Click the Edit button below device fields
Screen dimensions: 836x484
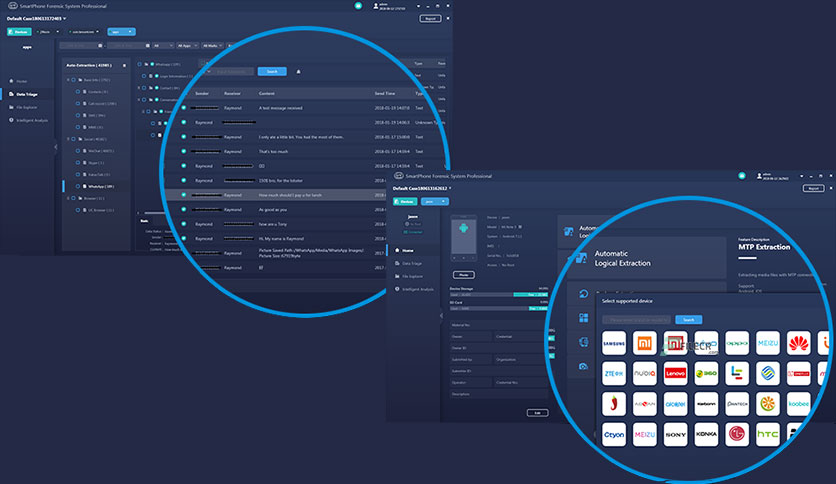point(537,413)
